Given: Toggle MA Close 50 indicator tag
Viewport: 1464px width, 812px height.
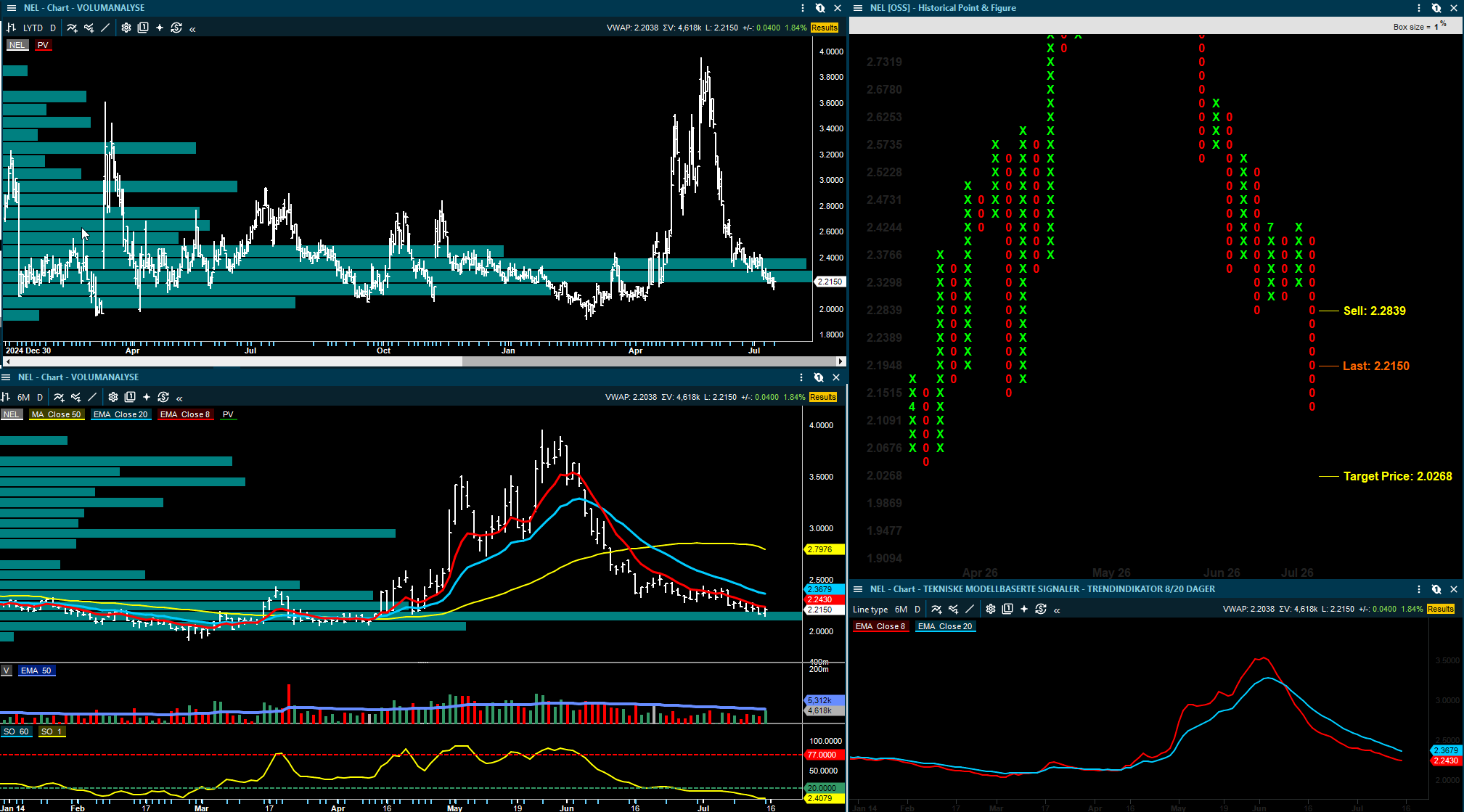Looking at the screenshot, I should pos(57,414).
